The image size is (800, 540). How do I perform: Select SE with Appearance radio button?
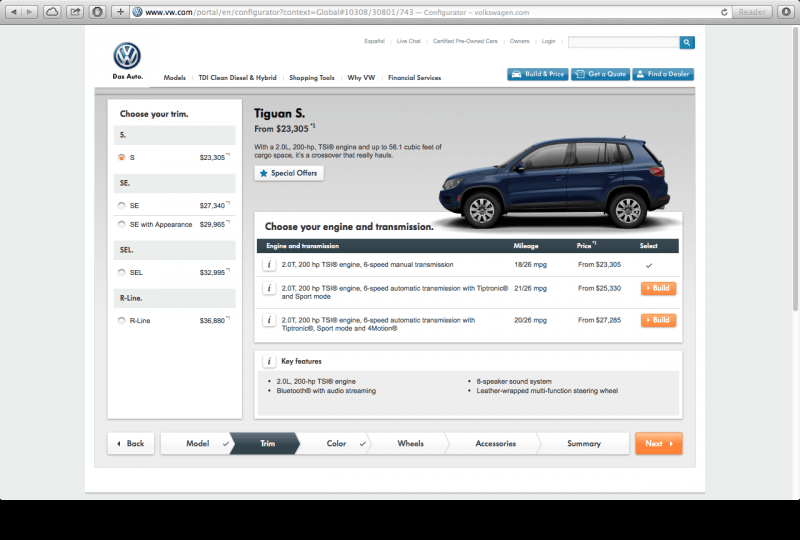pyautogui.click(x=121, y=224)
